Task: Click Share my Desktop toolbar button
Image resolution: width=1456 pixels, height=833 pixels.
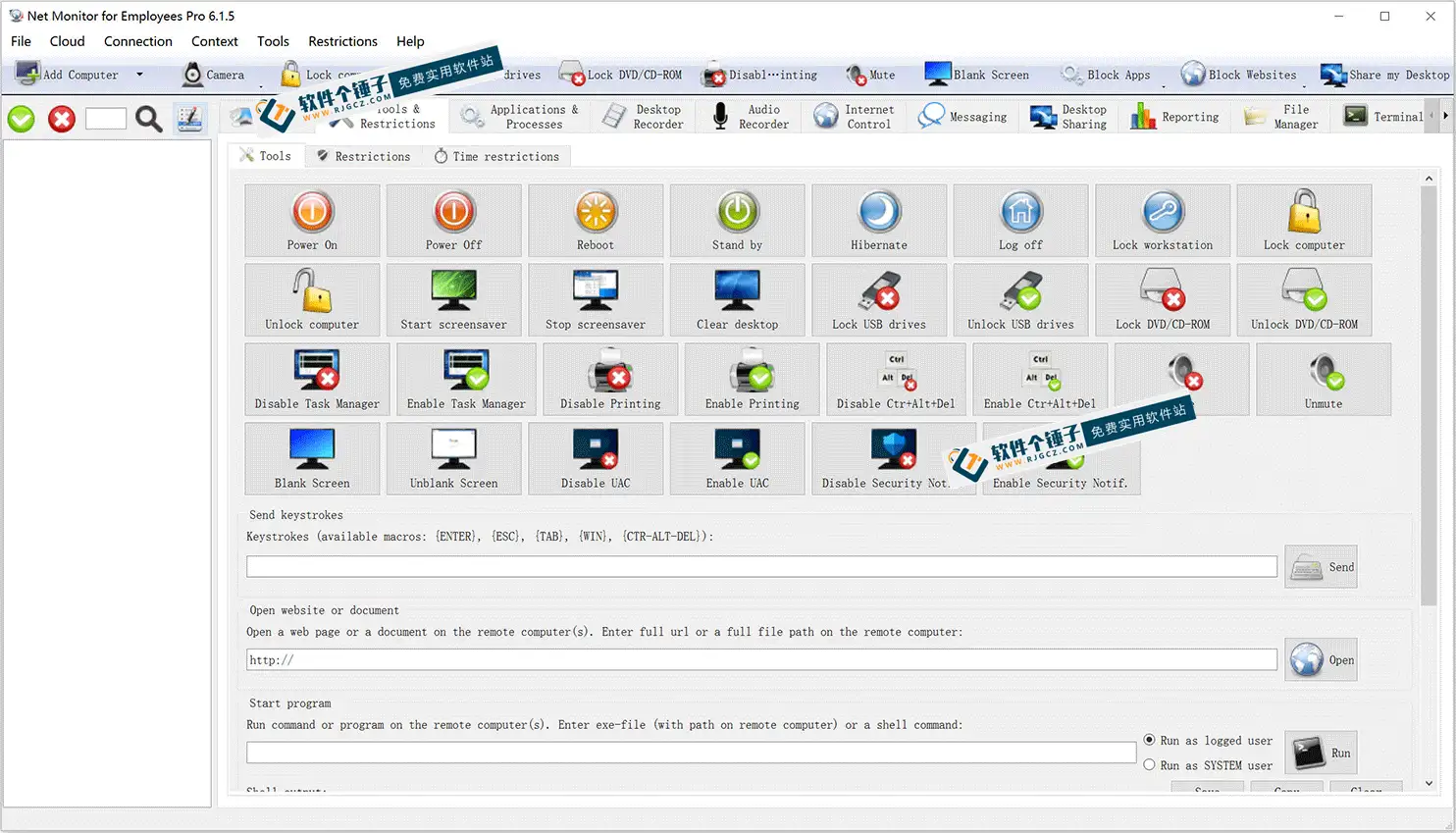Action: [1384, 75]
